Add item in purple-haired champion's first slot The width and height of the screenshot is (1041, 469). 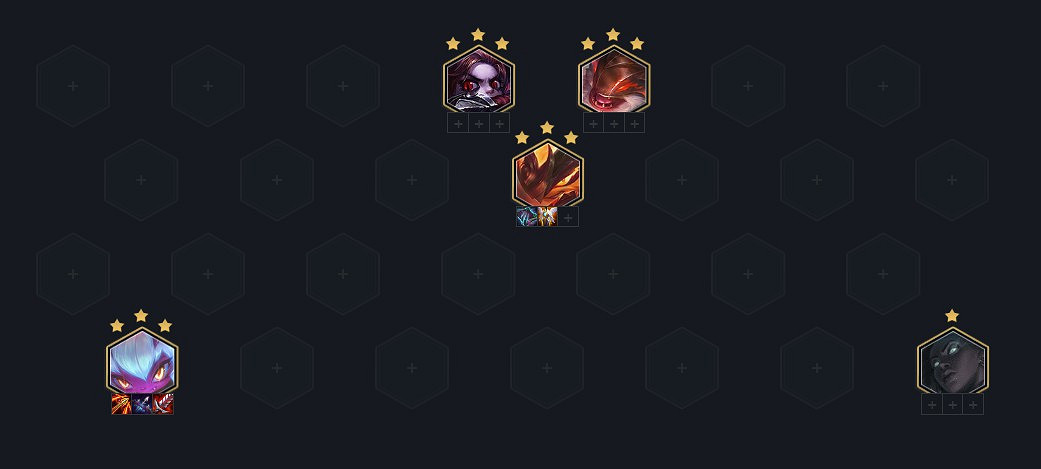[458, 123]
